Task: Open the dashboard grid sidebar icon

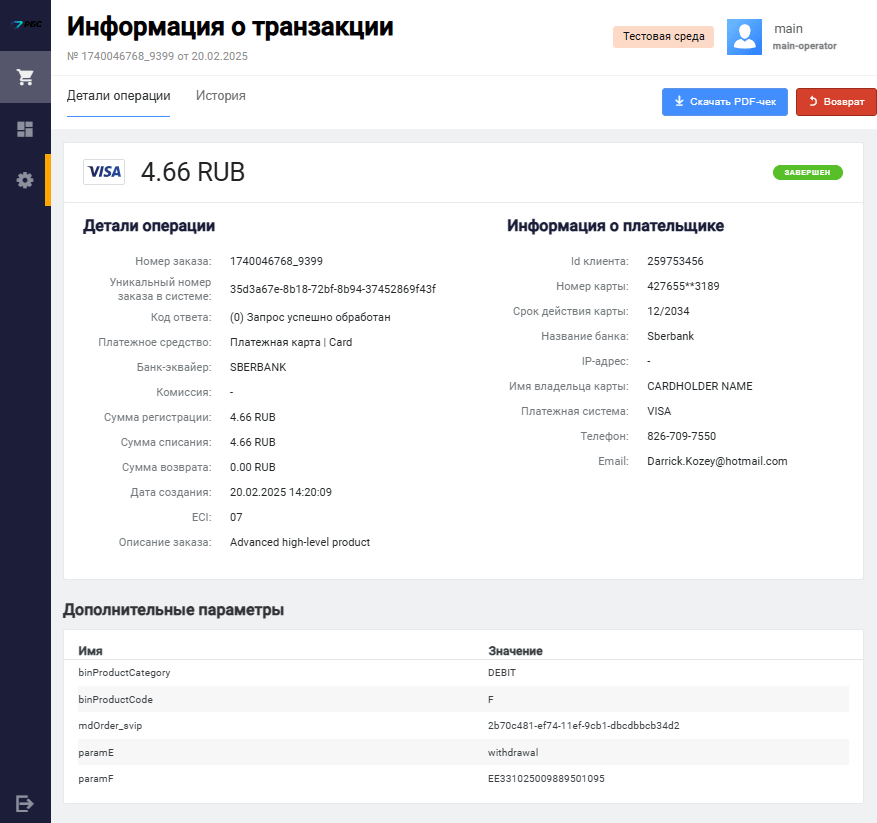Action: [x=25, y=129]
